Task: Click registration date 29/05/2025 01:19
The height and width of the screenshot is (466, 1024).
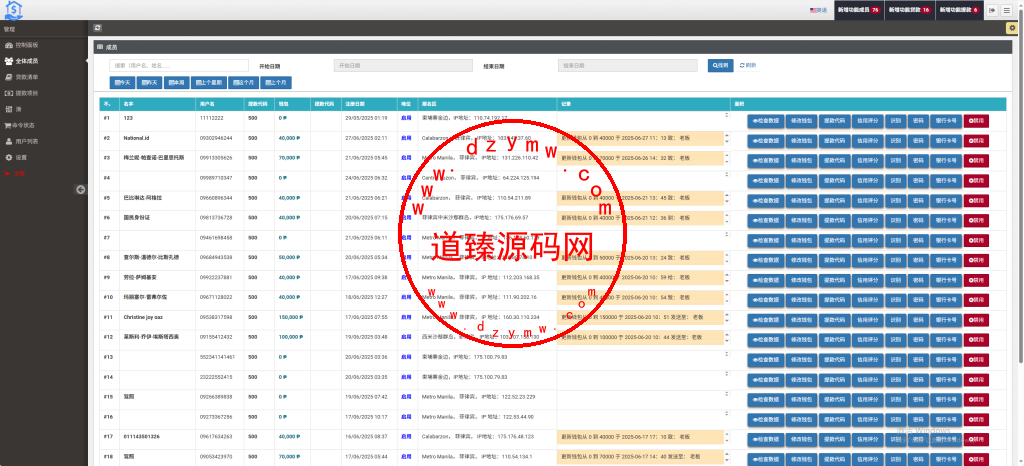Action: (x=366, y=118)
